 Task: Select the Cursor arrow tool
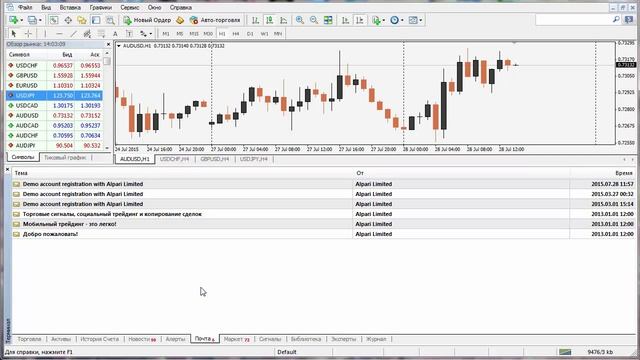[14, 33]
